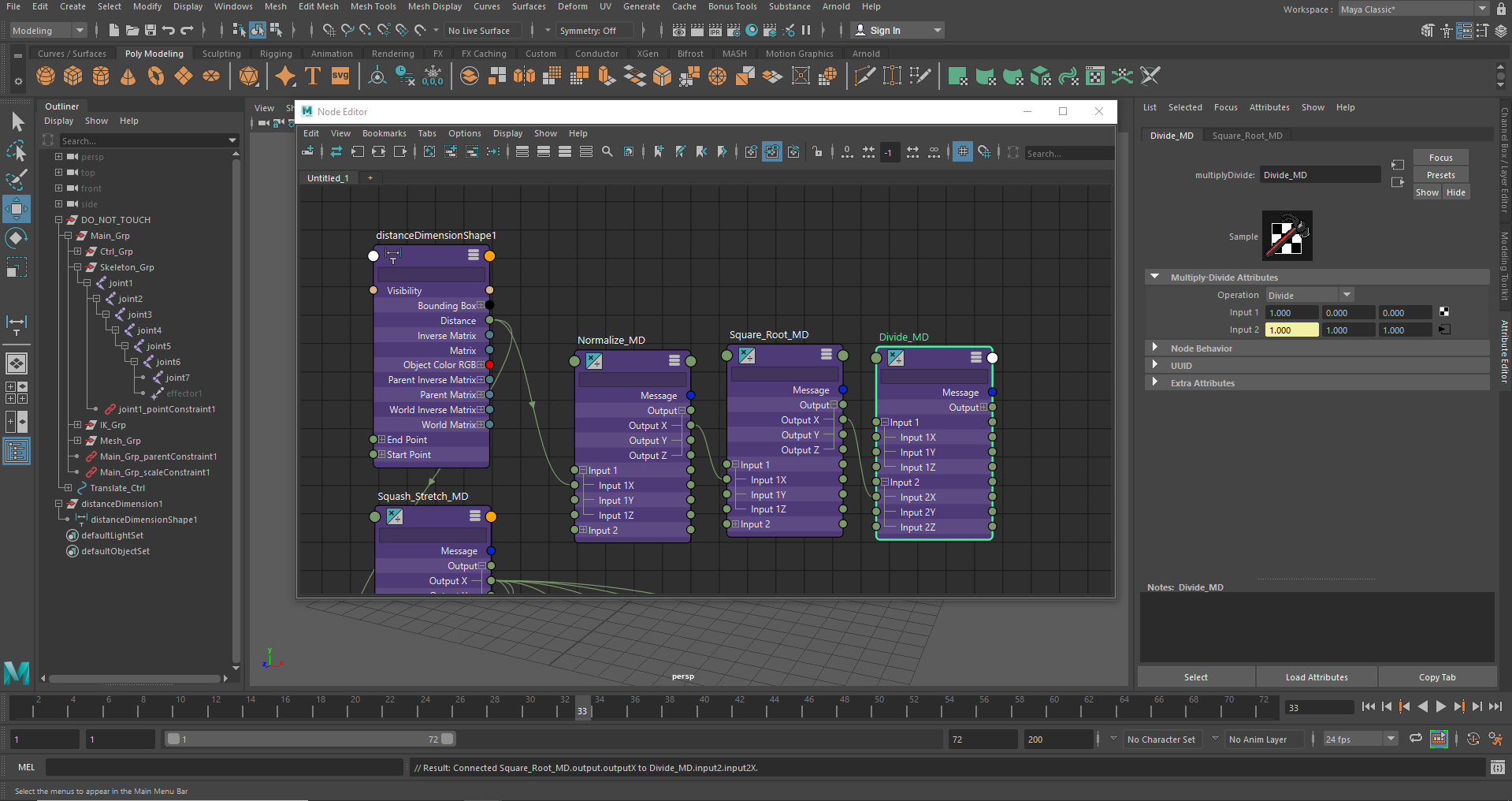This screenshot has width=1512, height=801.
Task: Open the 24 fps frame rate dropdown
Action: pos(1360,739)
